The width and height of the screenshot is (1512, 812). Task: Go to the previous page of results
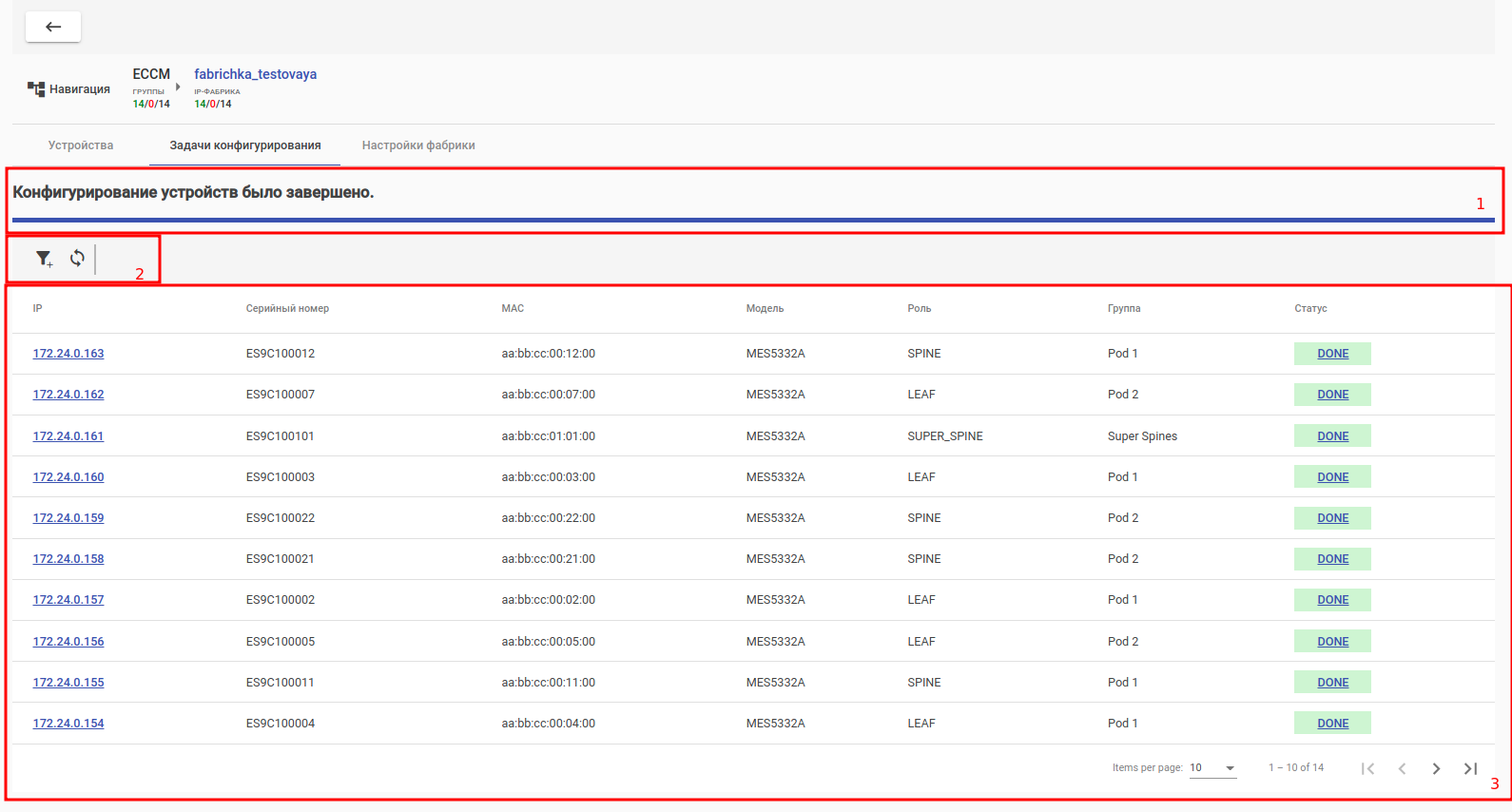pos(1402,768)
